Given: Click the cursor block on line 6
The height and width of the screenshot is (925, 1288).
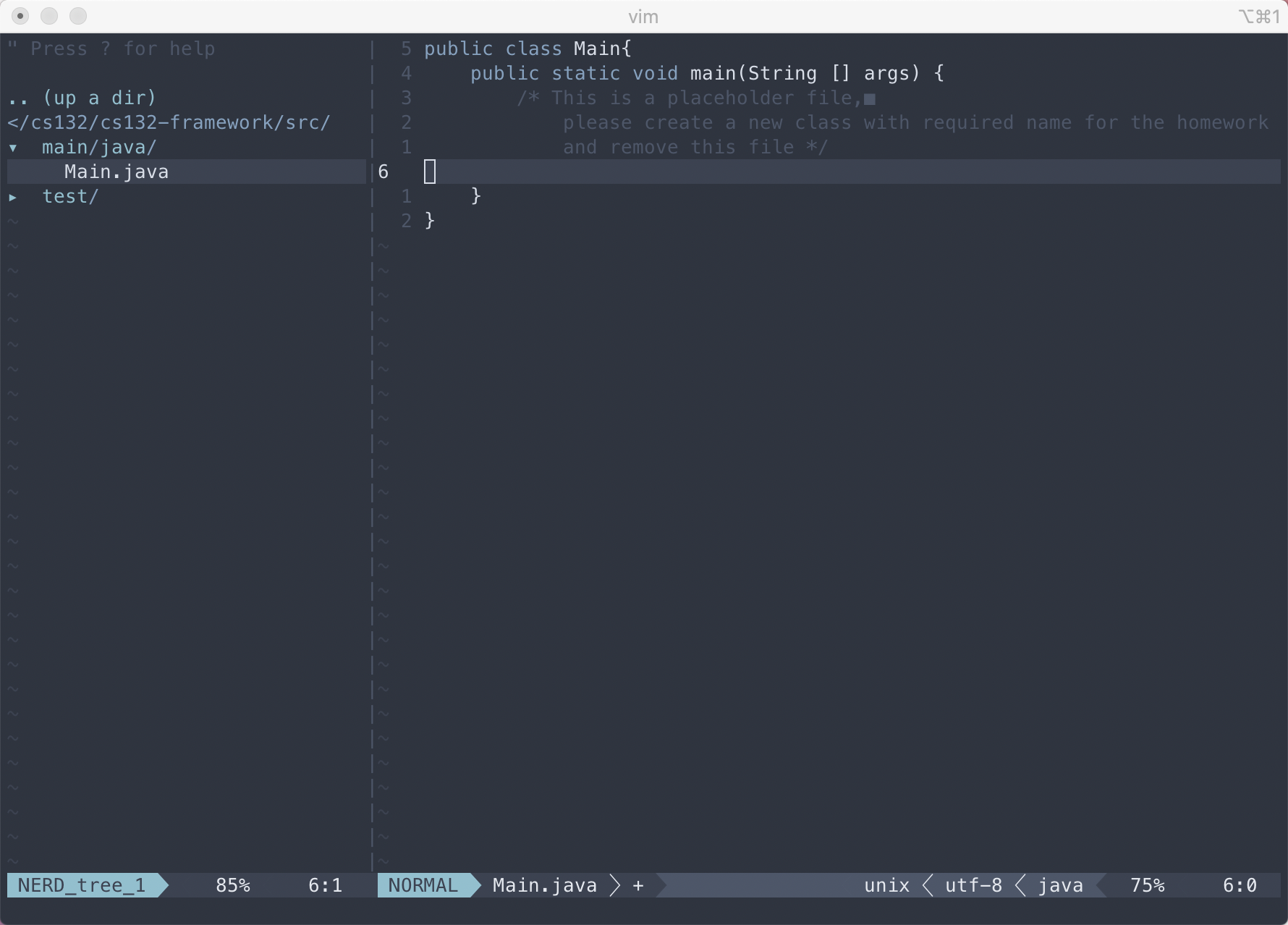Looking at the screenshot, I should point(430,172).
